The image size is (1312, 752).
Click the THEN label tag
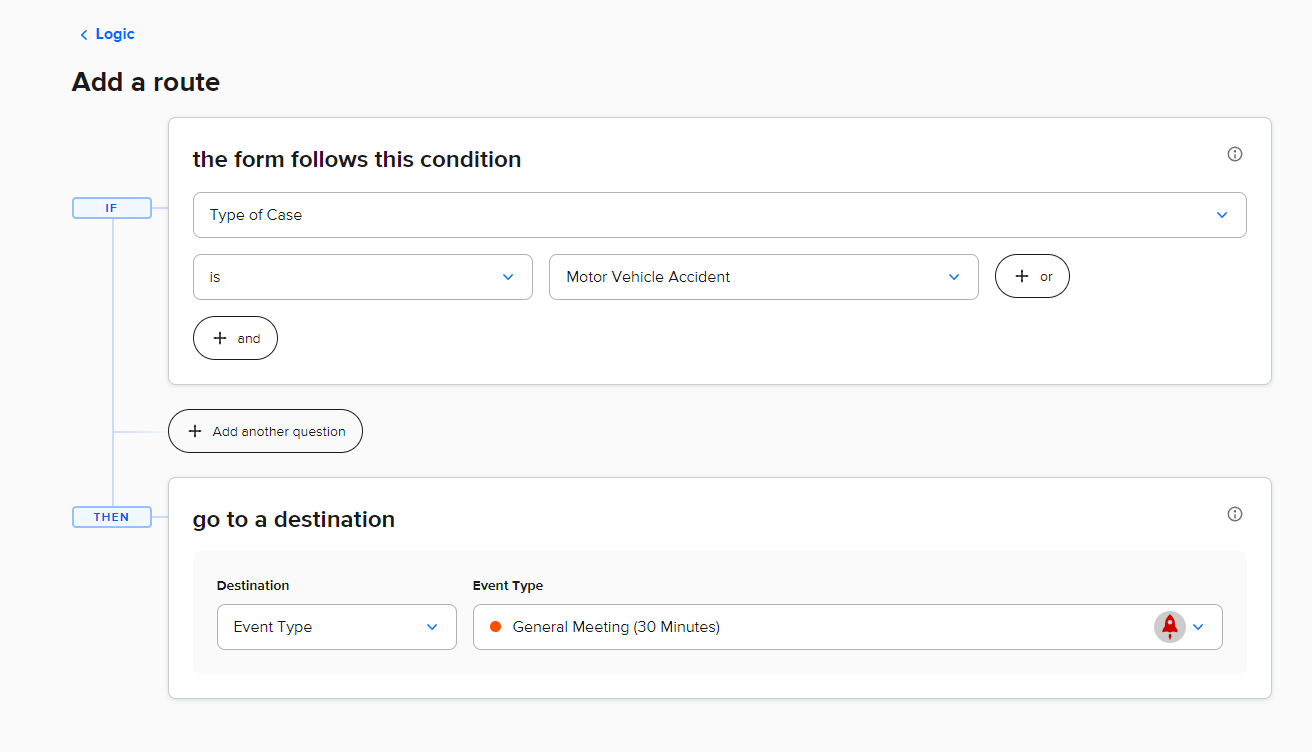coord(111,517)
